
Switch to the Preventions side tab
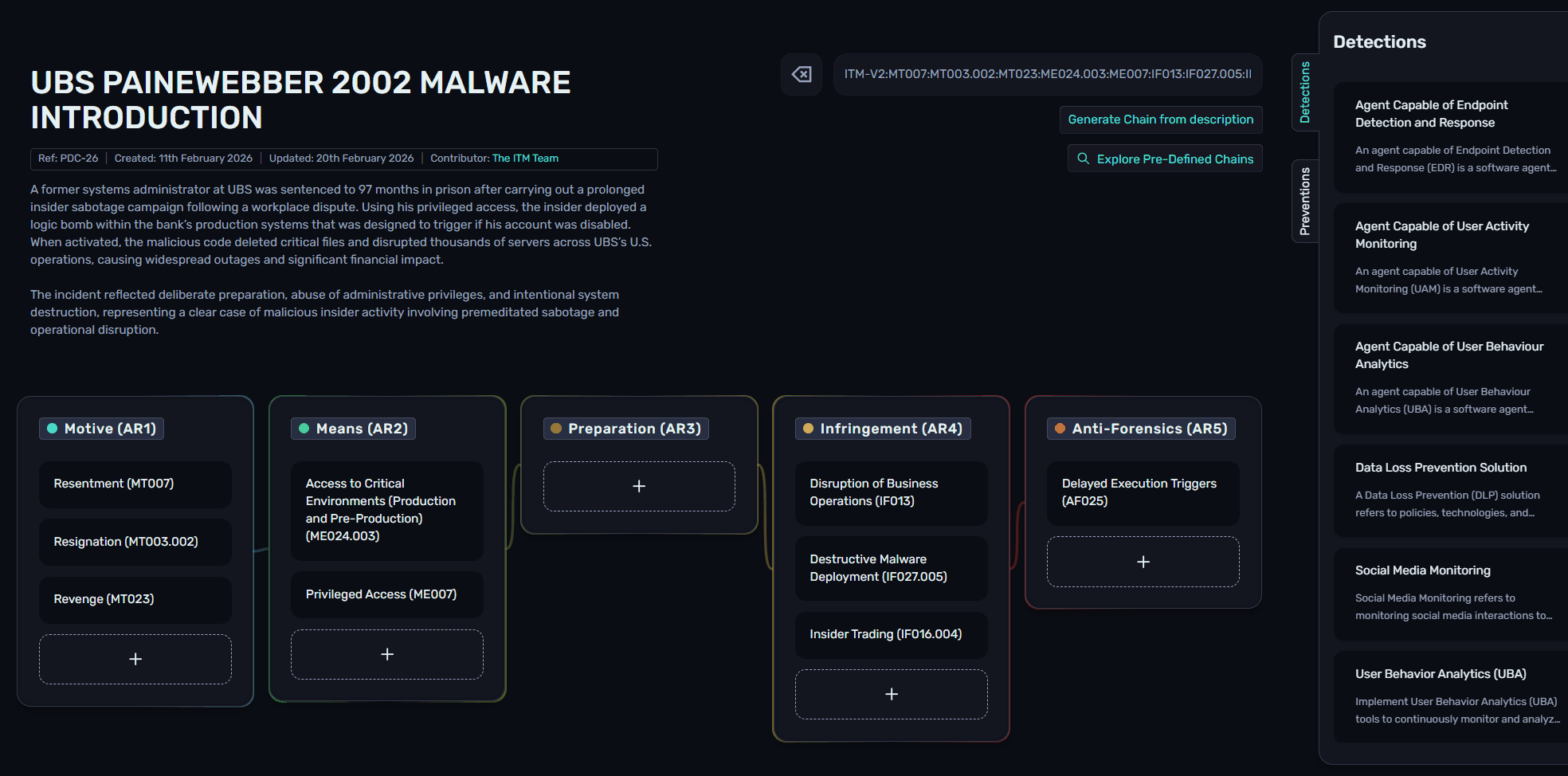click(x=1305, y=201)
